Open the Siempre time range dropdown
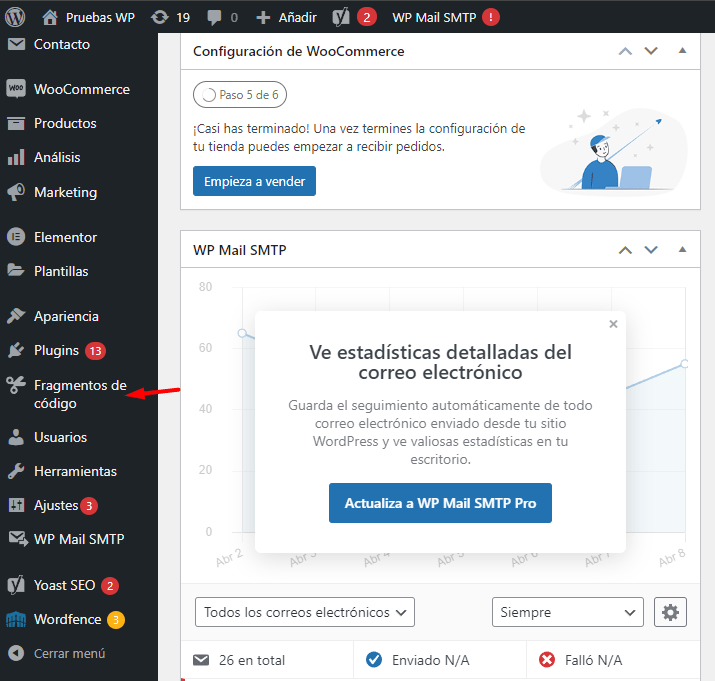This screenshot has height=681, width=715. click(568, 612)
